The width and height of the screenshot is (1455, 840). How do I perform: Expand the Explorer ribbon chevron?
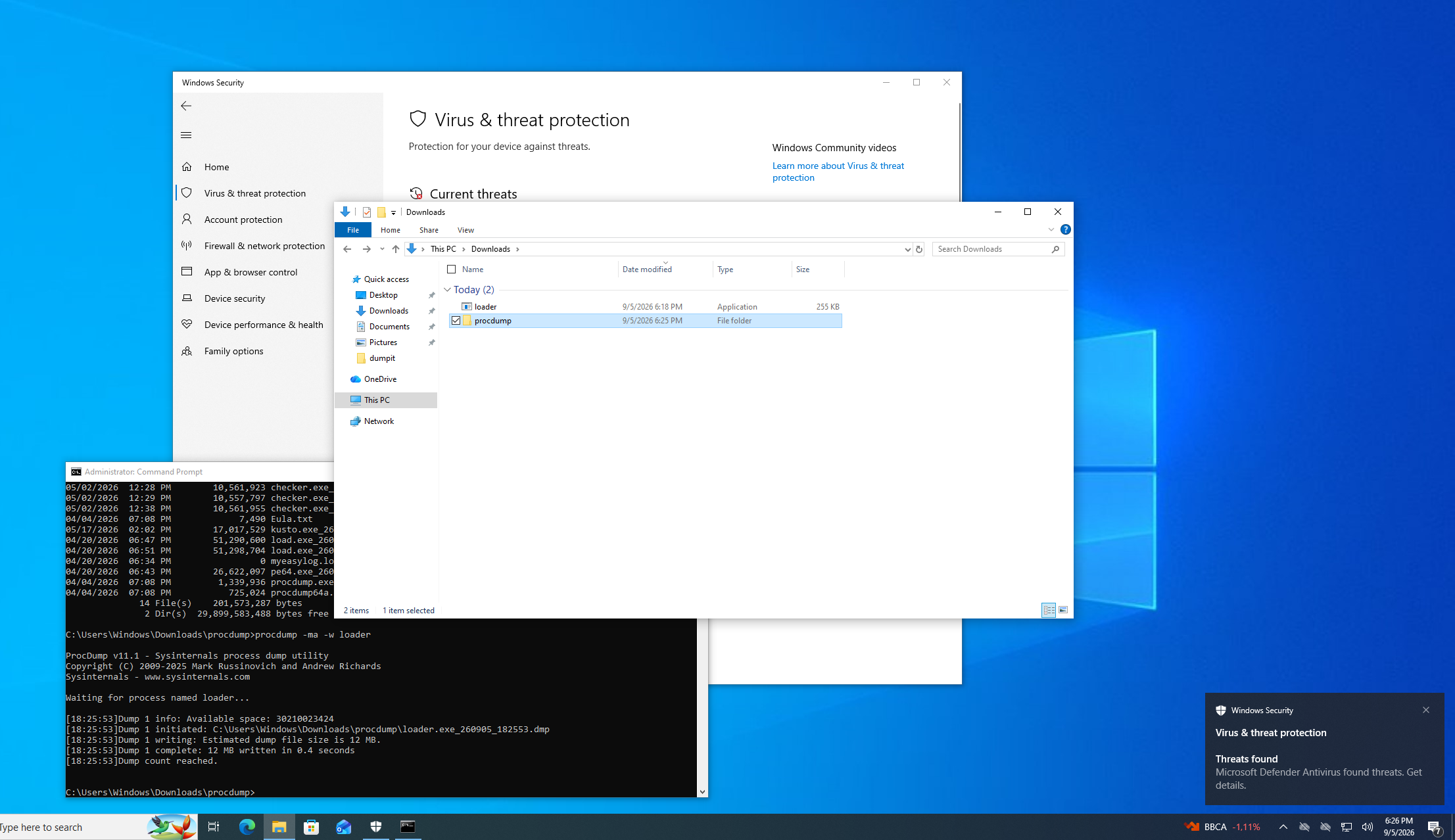(x=1051, y=229)
